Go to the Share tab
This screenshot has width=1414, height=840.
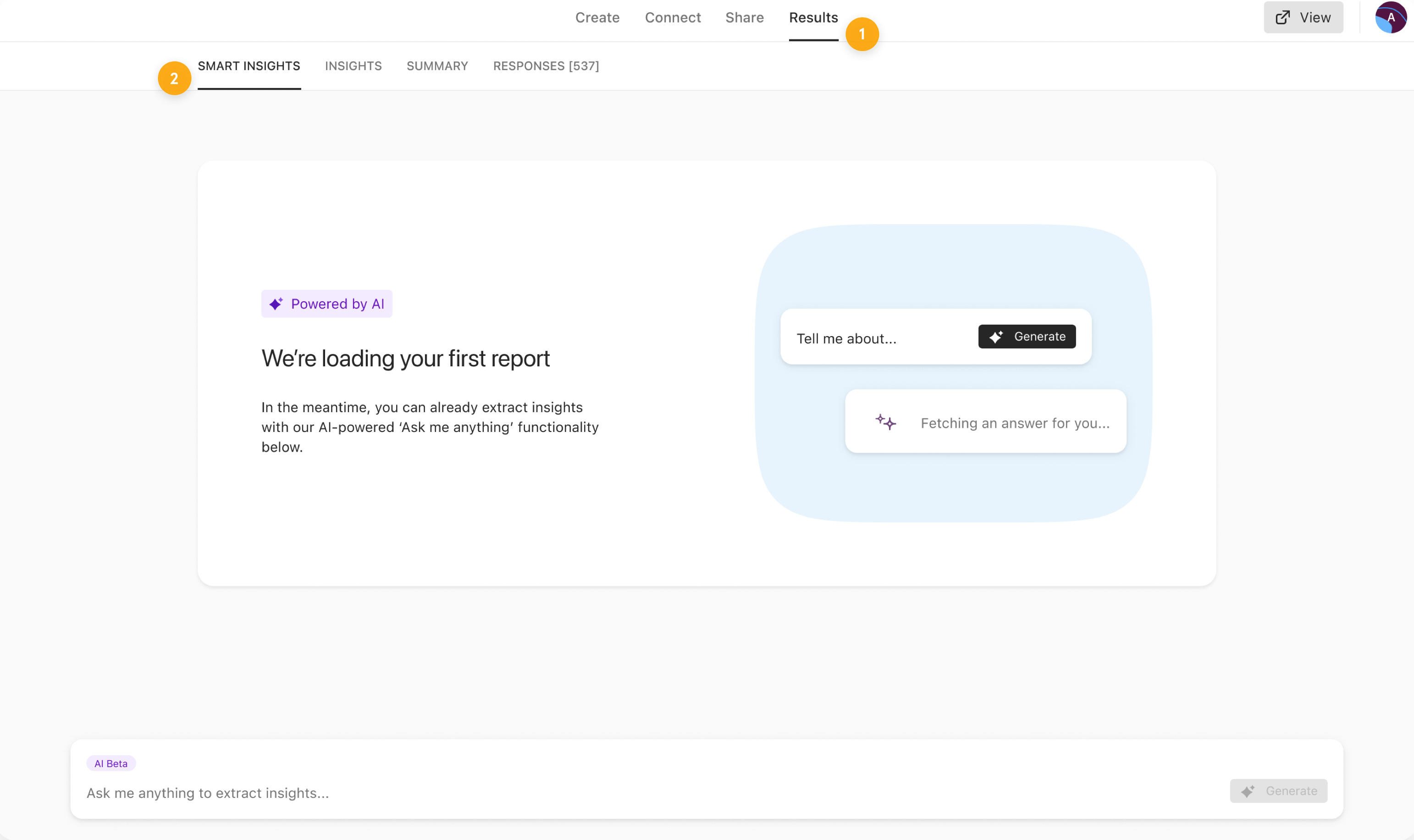[744, 17]
